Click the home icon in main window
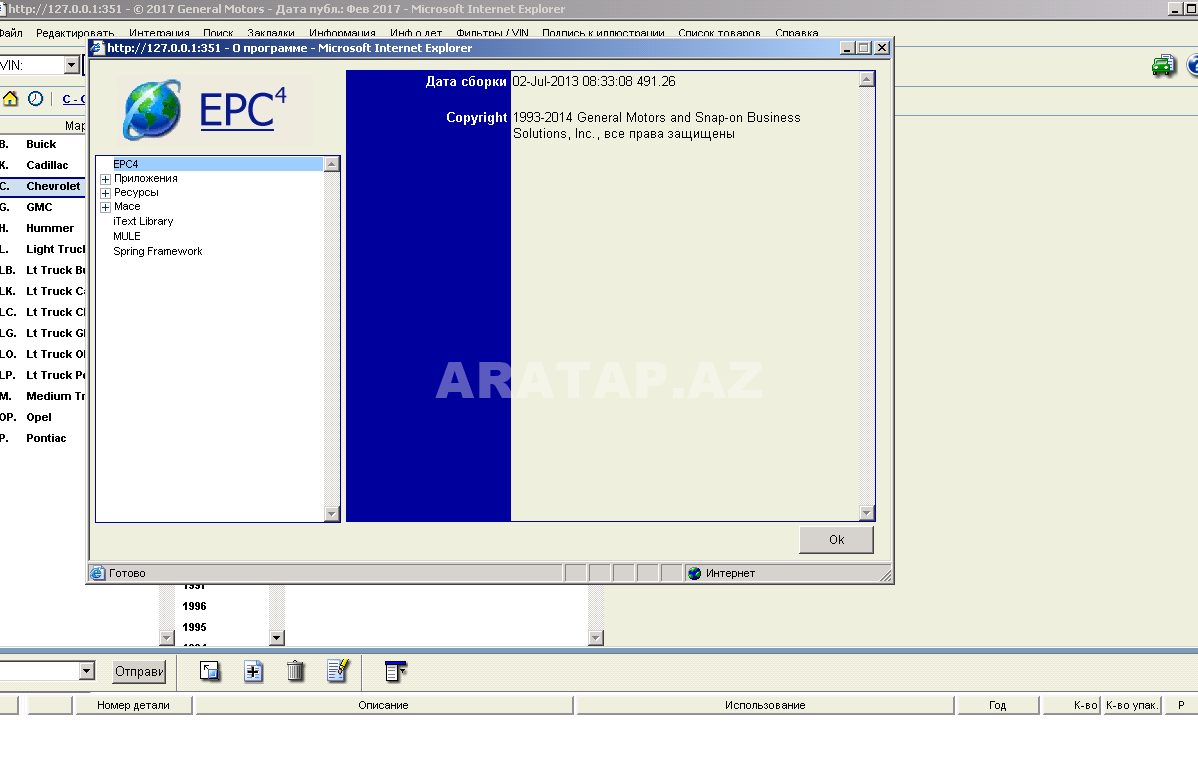1198x764 pixels. point(10,99)
